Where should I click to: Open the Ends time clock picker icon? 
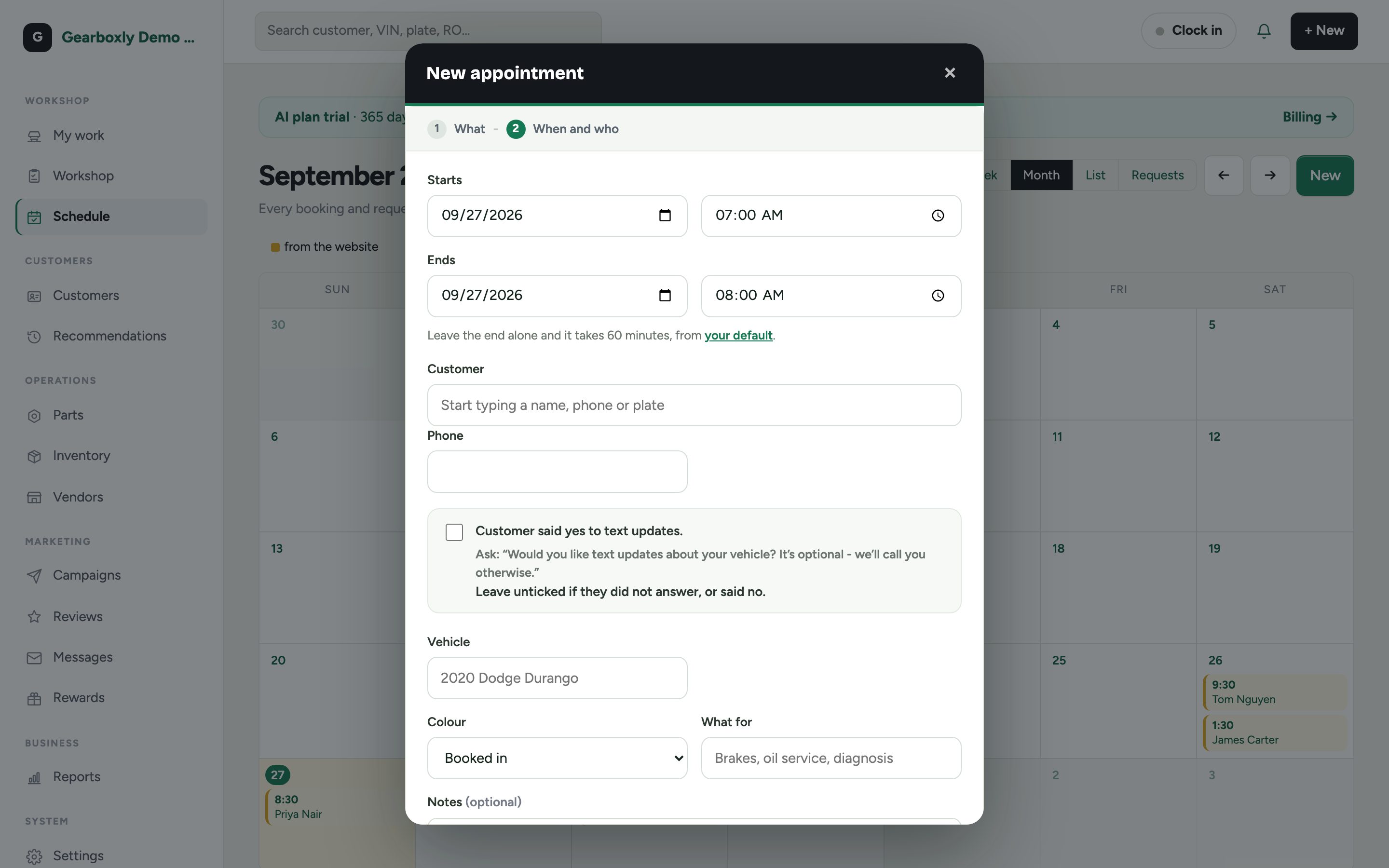tap(937, 295)
